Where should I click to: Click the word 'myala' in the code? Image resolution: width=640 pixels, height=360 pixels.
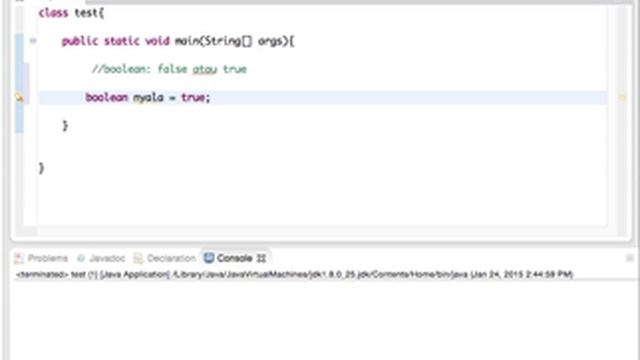(149, 98)
